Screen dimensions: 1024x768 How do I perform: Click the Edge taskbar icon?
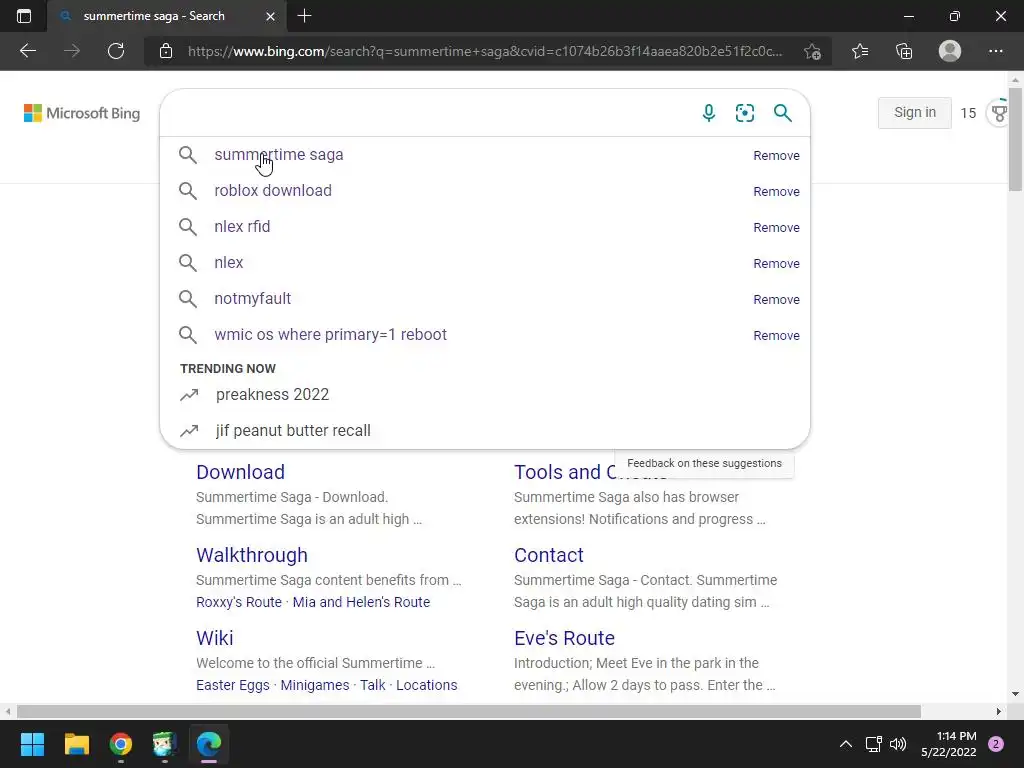(x=209, y=744)
